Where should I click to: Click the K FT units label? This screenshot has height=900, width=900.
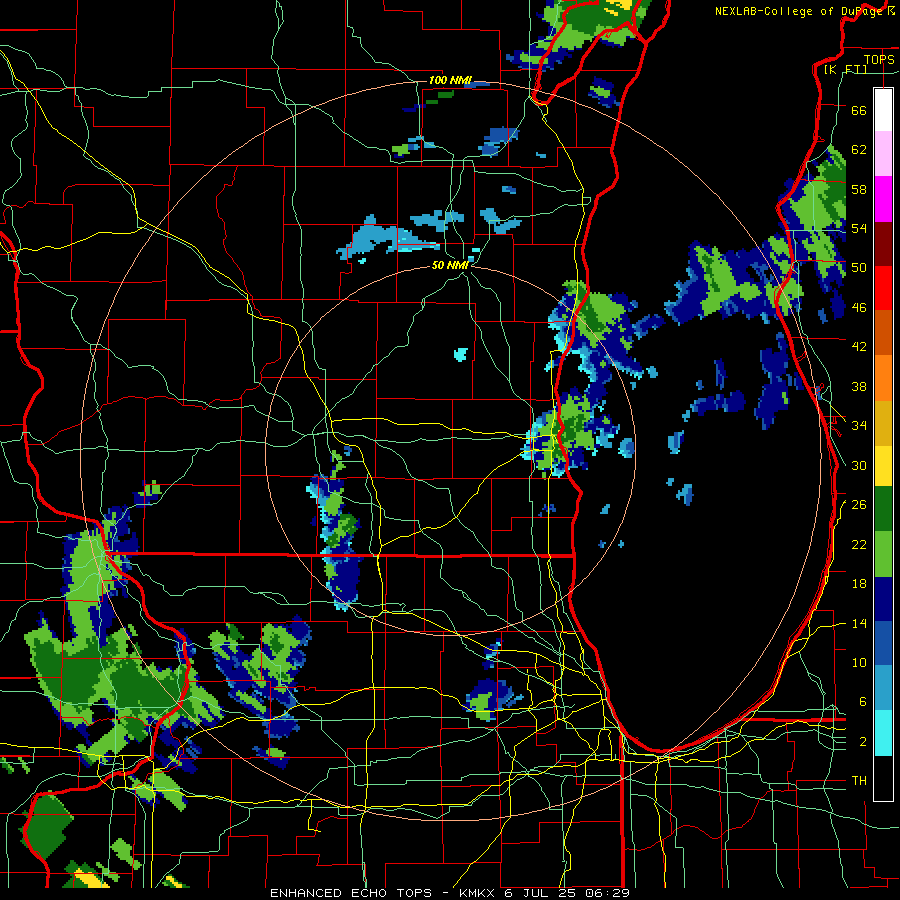(x=845, y=69)
